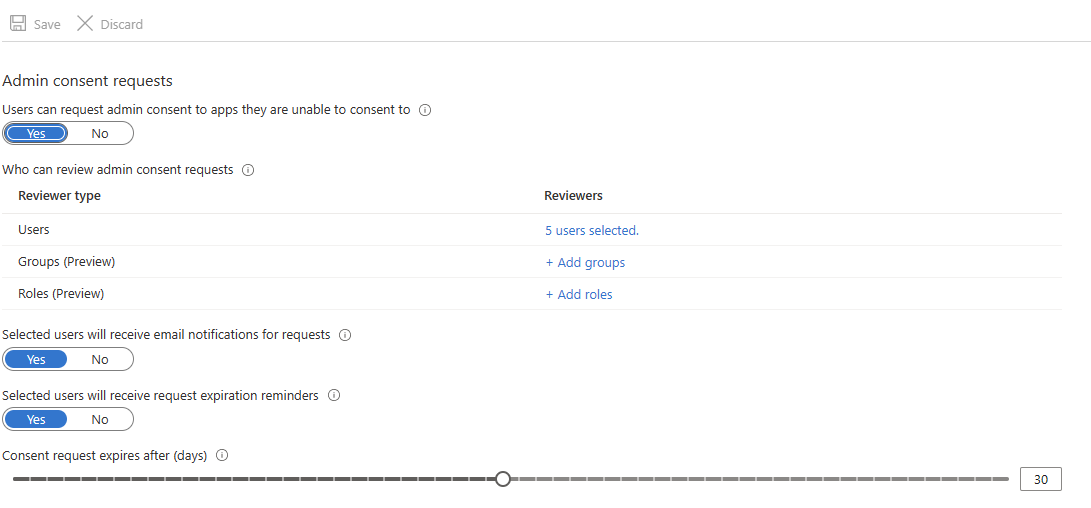Screen dimensions: 1091x508
Task: Click 'Selected users will receive email notifications' label
Action: [x=166, y=335]
